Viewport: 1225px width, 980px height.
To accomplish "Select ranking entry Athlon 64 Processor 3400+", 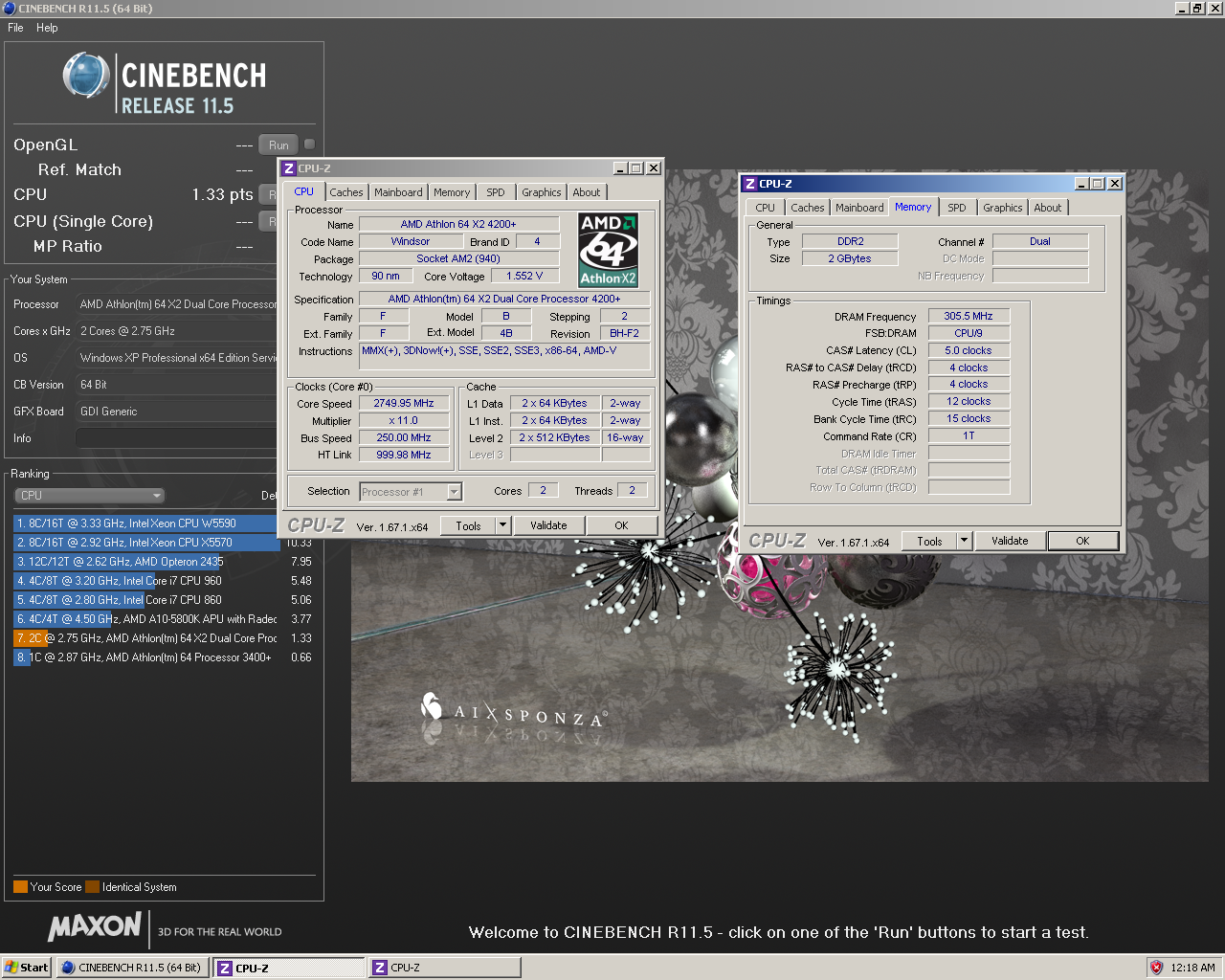I will pyautogui.click(x=163, y=657).
